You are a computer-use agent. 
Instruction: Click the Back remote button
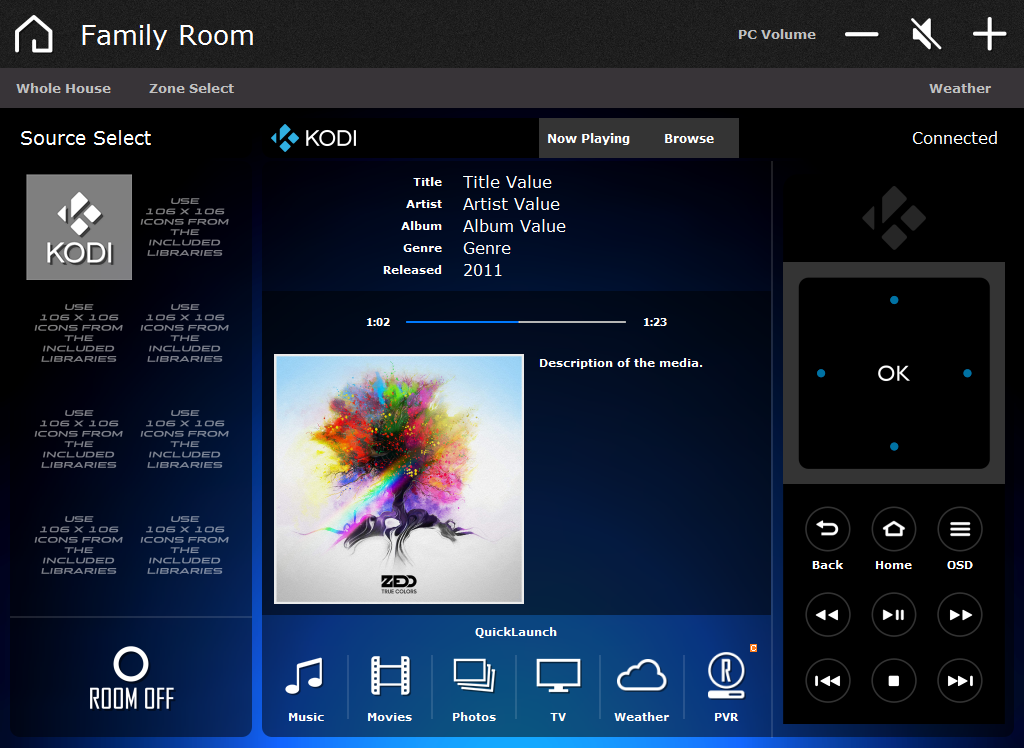pyautogui.click(x=827, y=528)
